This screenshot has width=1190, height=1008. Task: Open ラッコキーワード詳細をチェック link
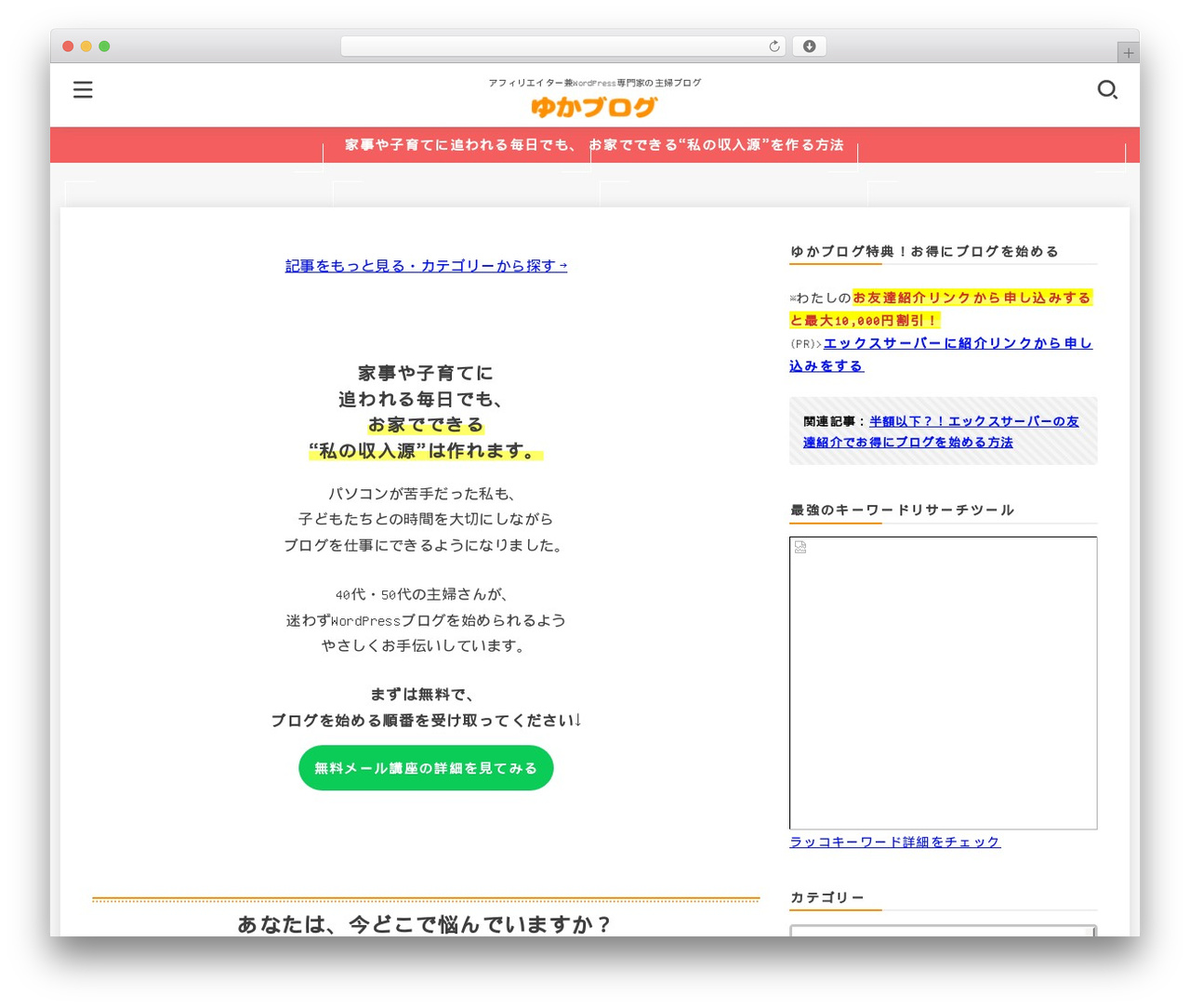(x=895, y=842)
